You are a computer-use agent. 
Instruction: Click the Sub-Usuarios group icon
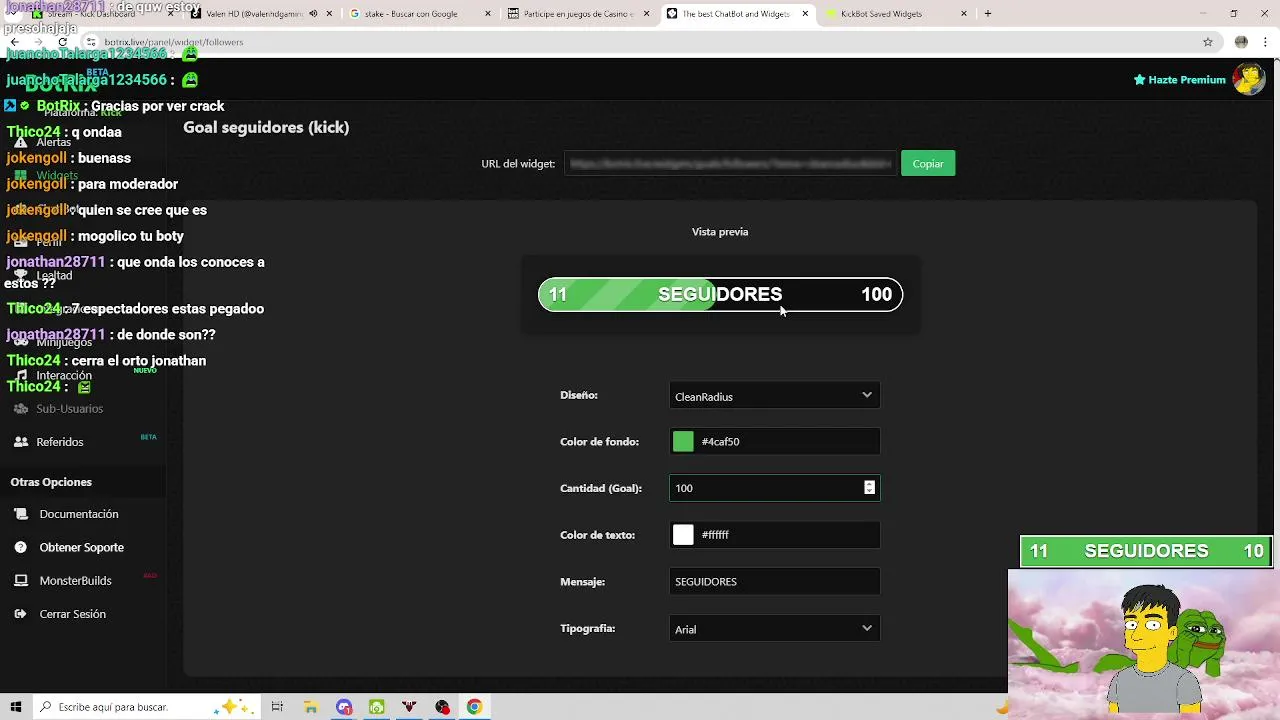coord(21,409)
